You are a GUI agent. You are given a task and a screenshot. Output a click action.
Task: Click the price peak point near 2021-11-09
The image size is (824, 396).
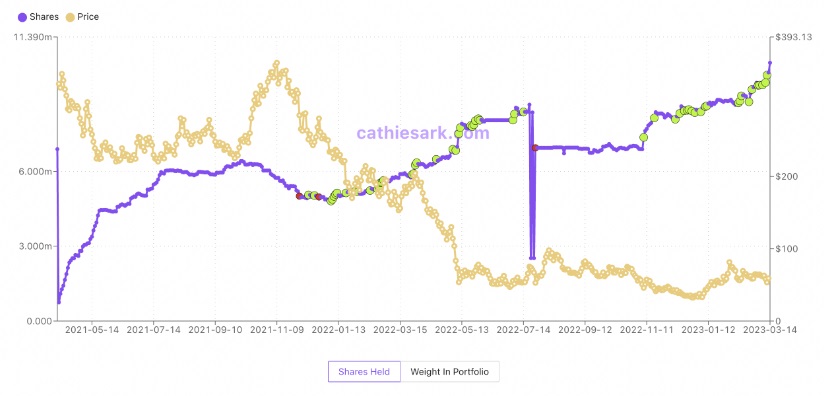277,63
